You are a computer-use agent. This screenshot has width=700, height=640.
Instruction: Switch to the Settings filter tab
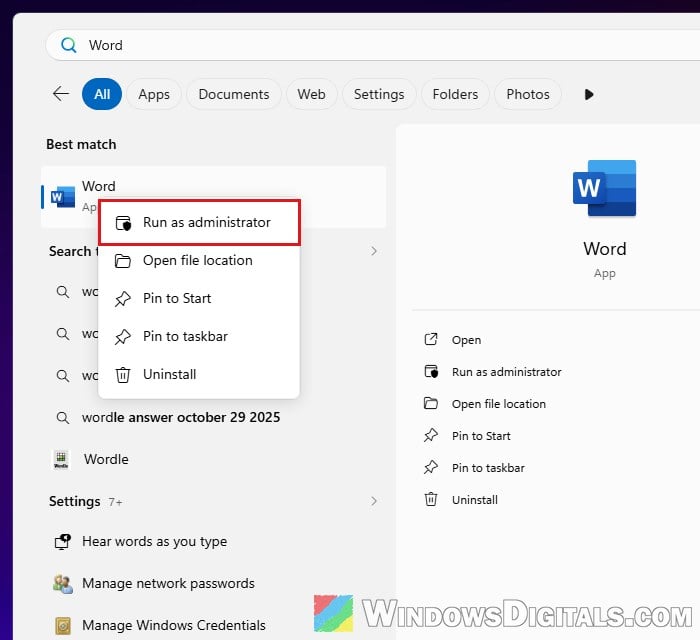(x=379, y=94)
